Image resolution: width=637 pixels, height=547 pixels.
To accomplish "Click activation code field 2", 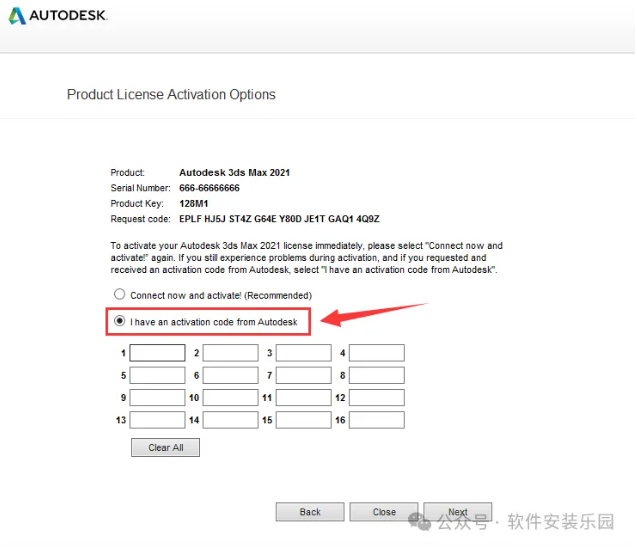I will tap(230, 353).
